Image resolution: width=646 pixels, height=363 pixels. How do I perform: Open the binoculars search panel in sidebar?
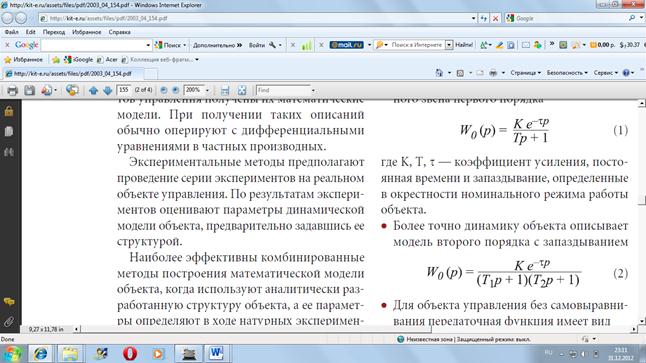(9, 152)
